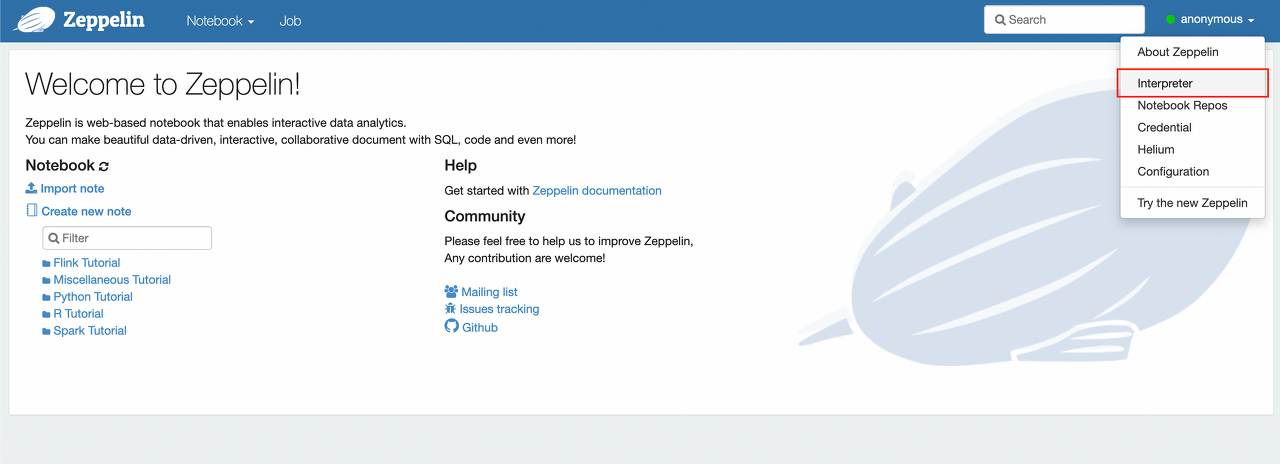Screen dimensions: 1280x464
Task: Choose the Credential menu entry
Action: [1192, 127]
